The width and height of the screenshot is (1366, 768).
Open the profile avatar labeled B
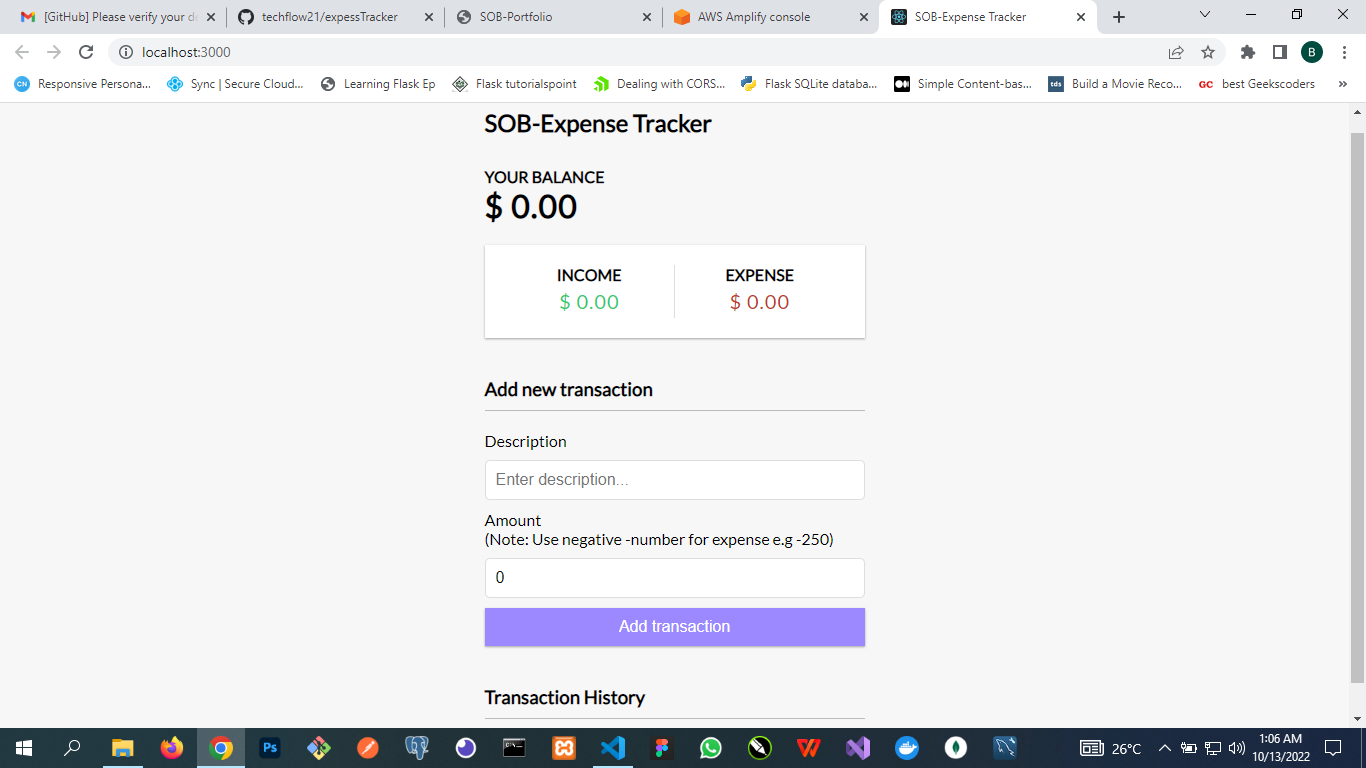tap(1311, 52)
